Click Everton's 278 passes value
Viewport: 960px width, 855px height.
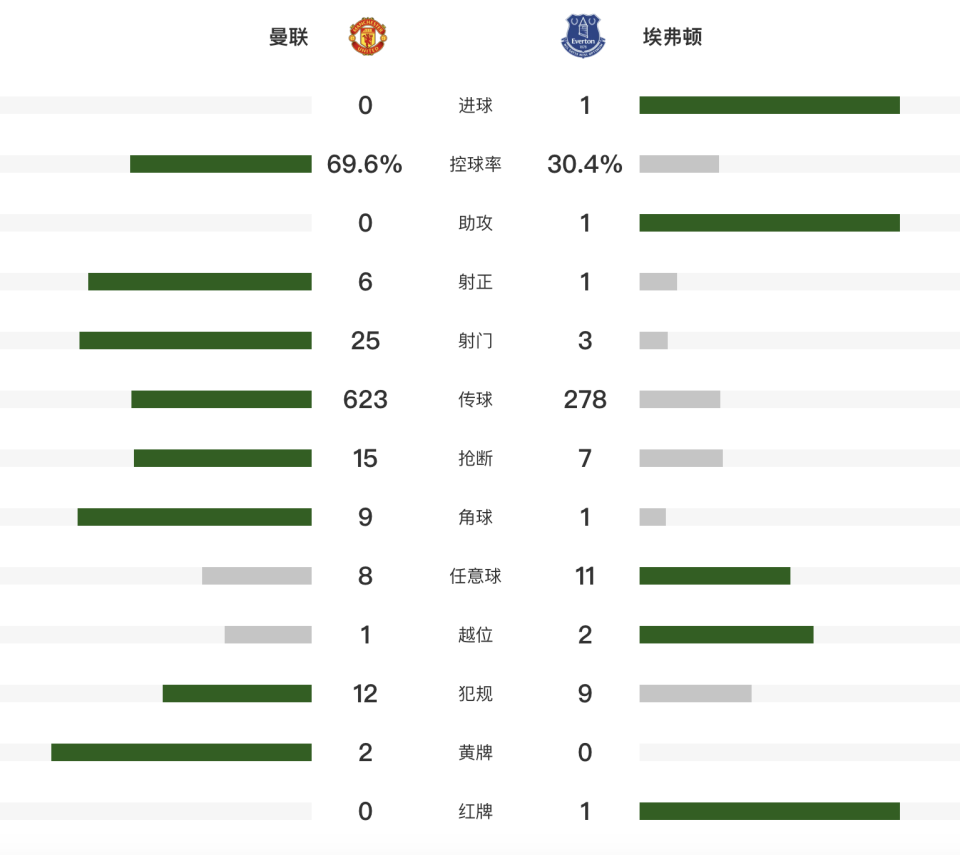coord(585,400)
